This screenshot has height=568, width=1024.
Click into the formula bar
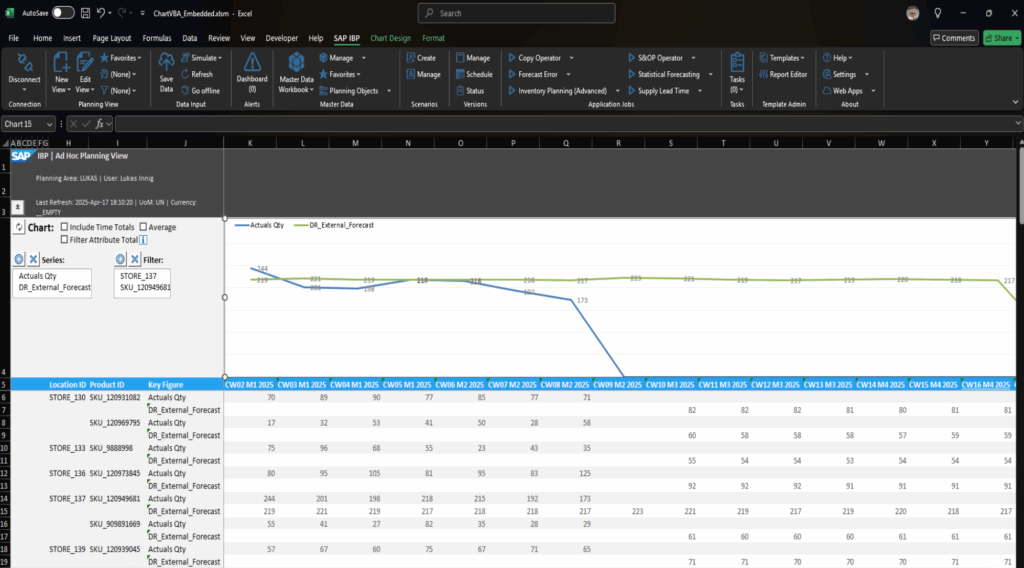tap(565, 123)
